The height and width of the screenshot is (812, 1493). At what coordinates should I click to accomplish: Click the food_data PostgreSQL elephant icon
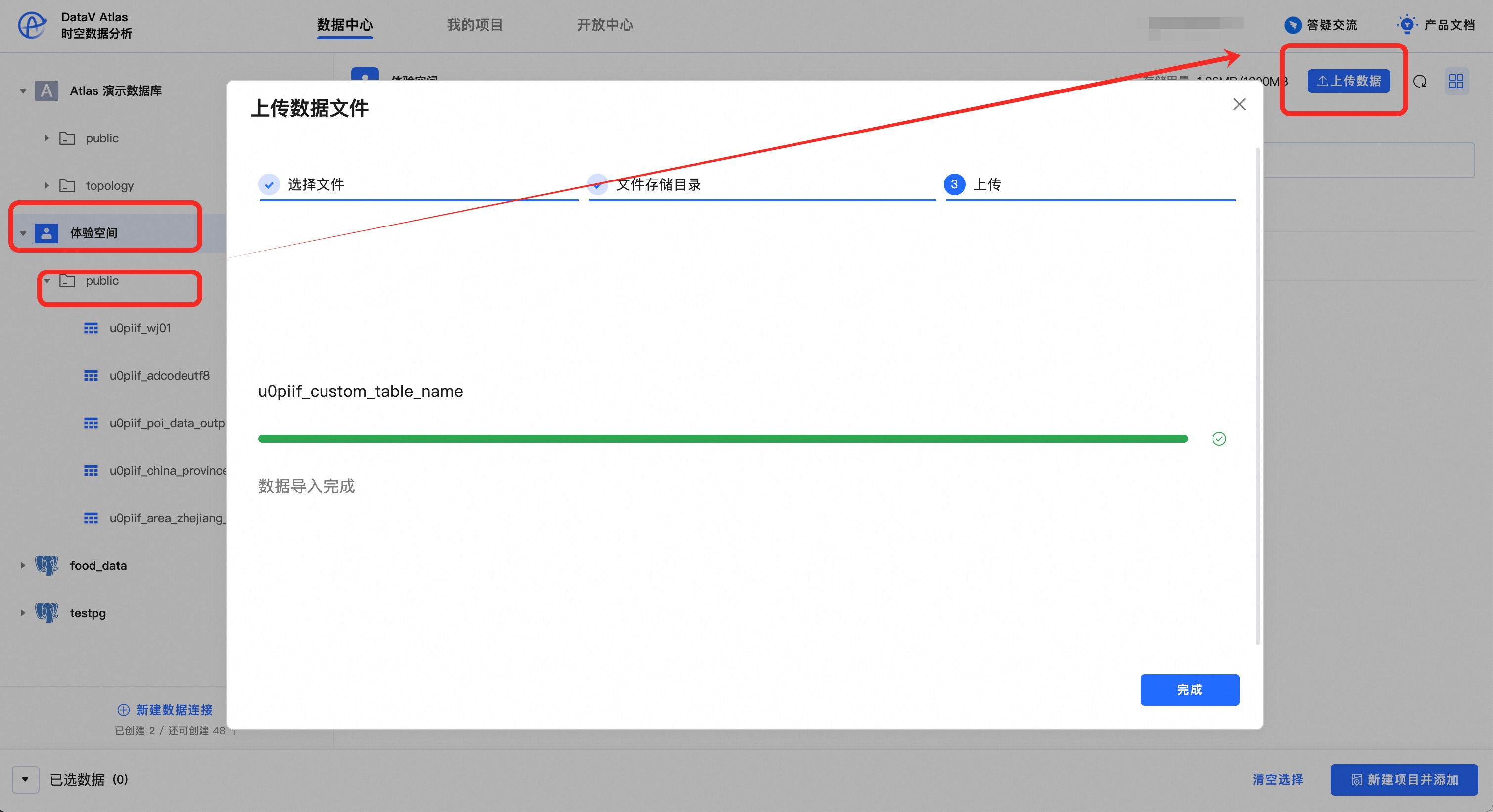[47, 565]
